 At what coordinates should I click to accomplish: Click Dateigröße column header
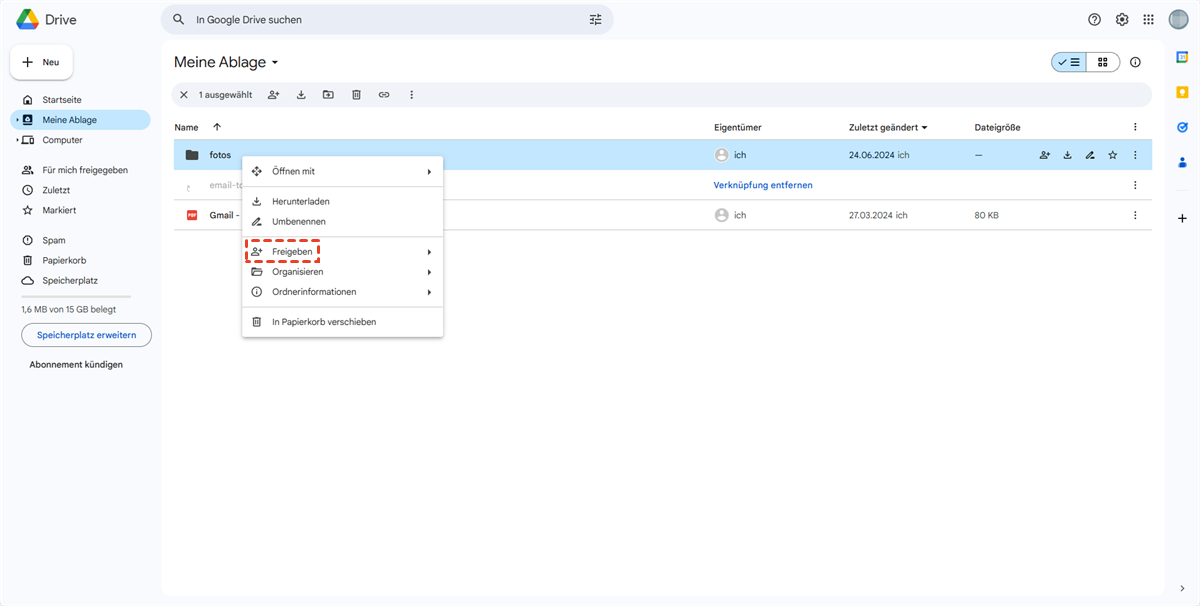[997, 127]
